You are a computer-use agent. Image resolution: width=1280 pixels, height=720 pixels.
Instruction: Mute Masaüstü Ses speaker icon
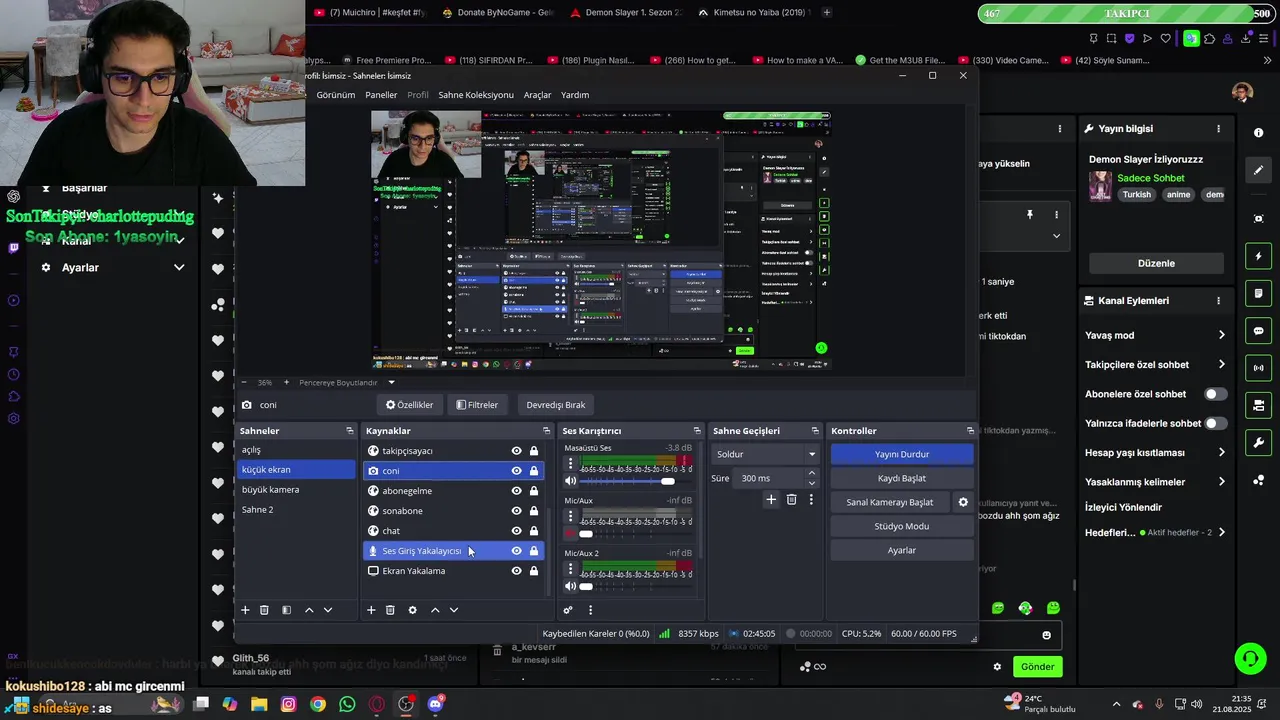(571, 481)
